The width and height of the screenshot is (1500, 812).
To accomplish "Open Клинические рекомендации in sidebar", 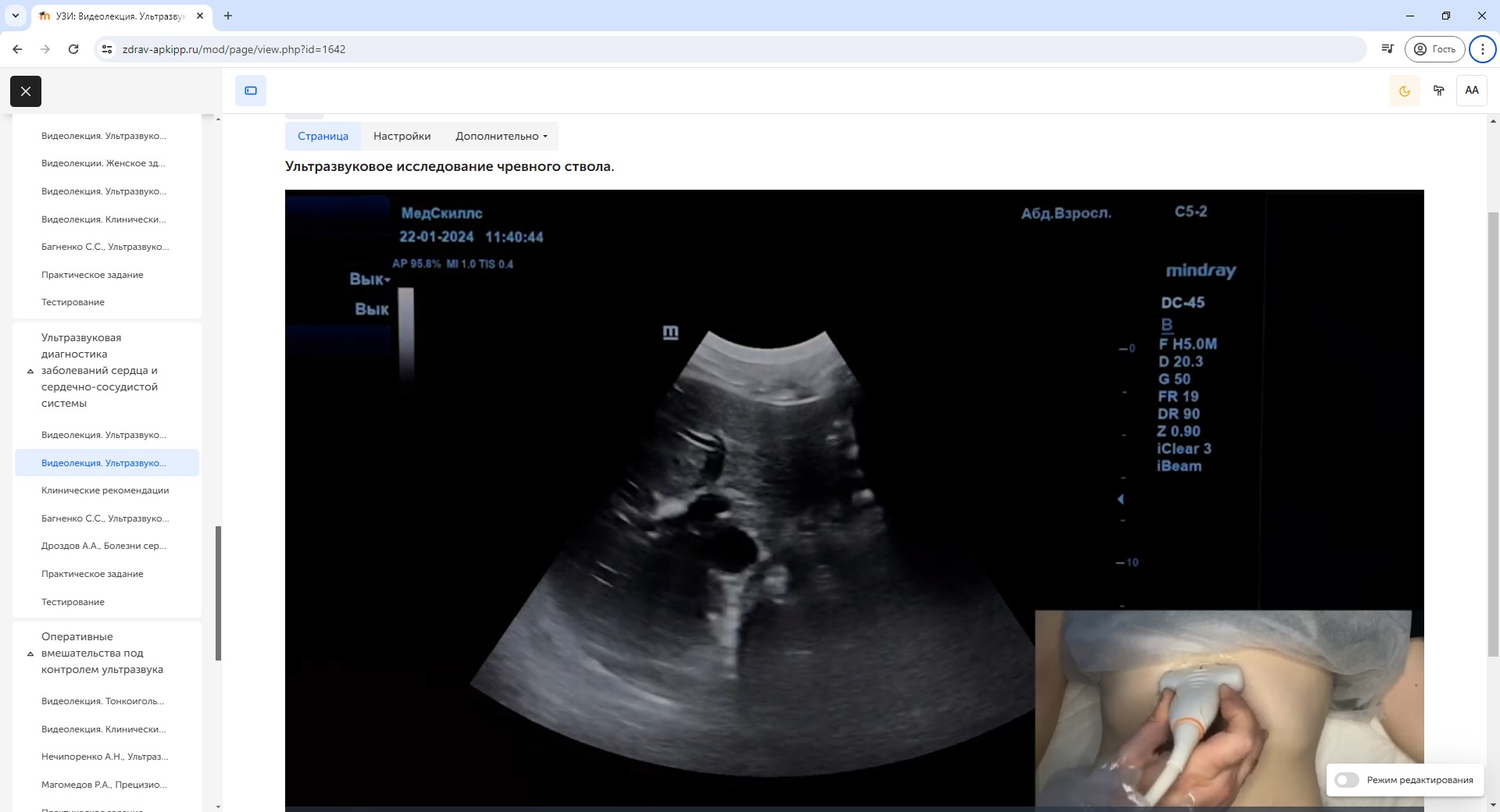I will [x=105, y=490].
